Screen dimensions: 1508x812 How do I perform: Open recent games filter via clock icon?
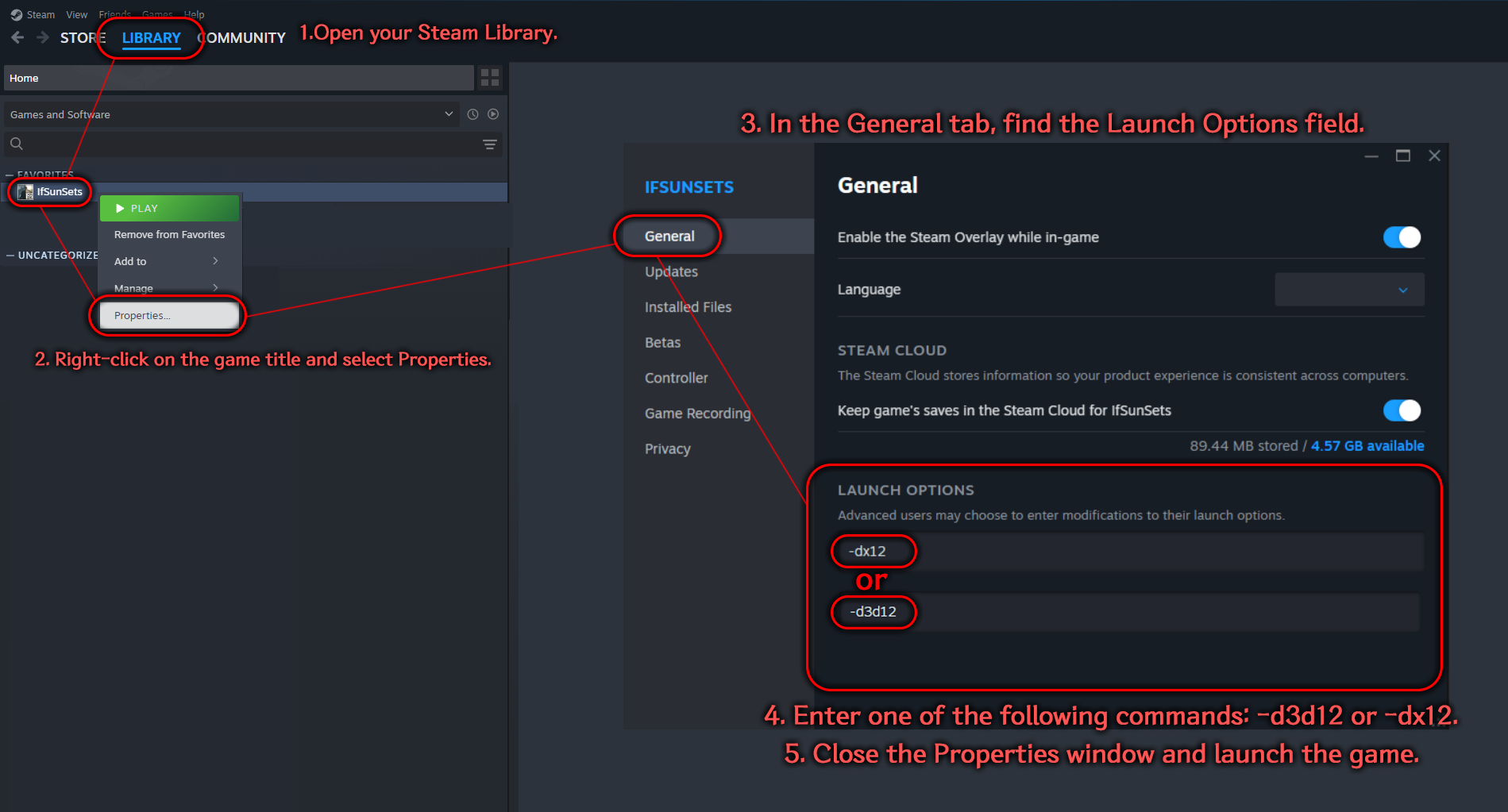tap(472, 114)
